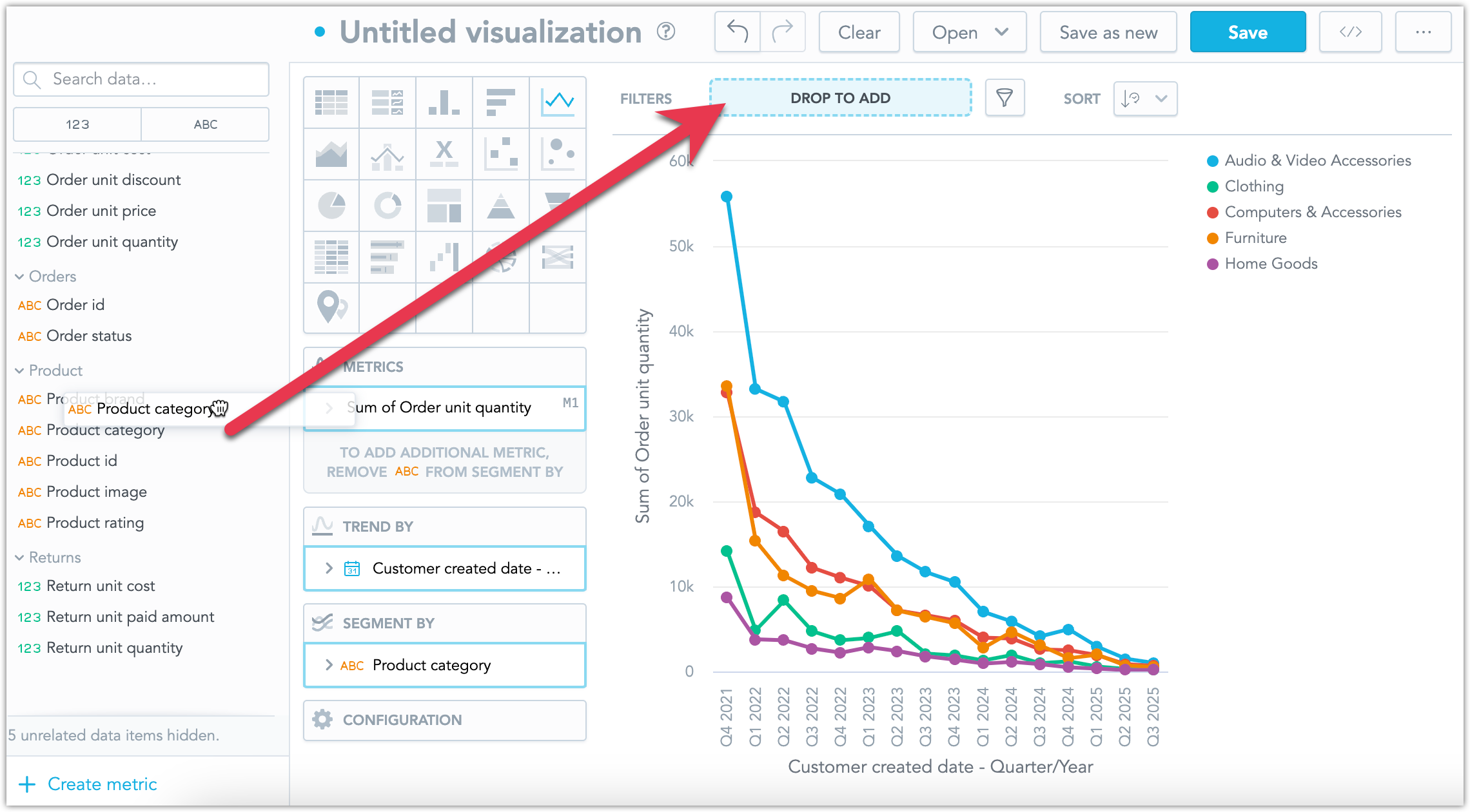This screenshot has height=812, width=1470.
Task: Open the chart filter funnel icon
Action: 1004,98
